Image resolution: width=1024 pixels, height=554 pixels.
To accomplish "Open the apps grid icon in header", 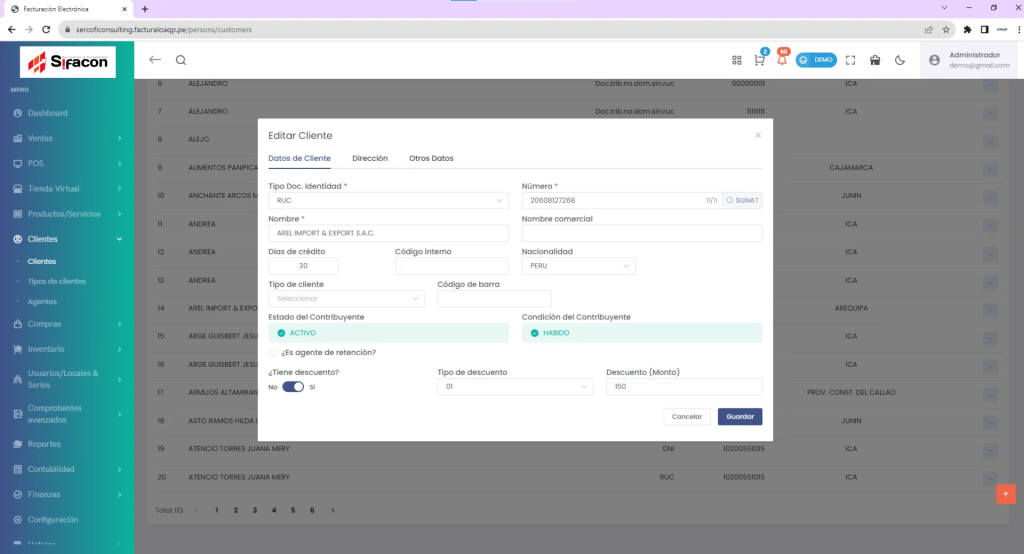I will click(737, 60).
